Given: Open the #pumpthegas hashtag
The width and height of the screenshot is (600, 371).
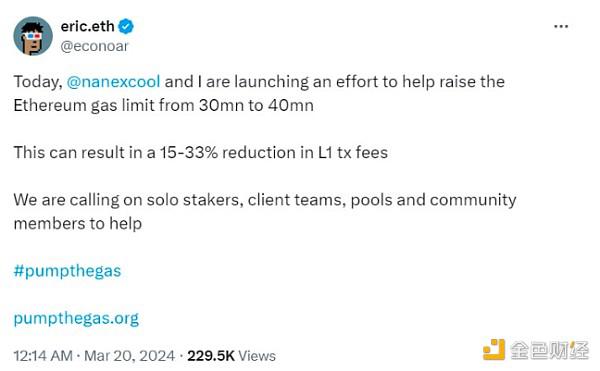Looking at the screenshot, I should [67, 271].
